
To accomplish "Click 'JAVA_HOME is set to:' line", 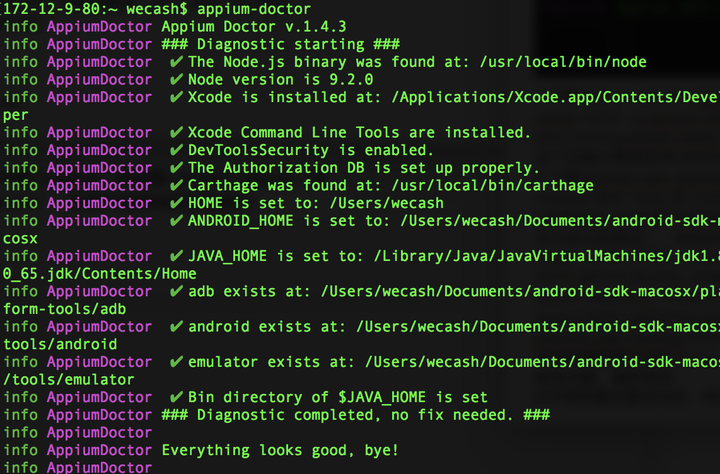I will (454, 256).
